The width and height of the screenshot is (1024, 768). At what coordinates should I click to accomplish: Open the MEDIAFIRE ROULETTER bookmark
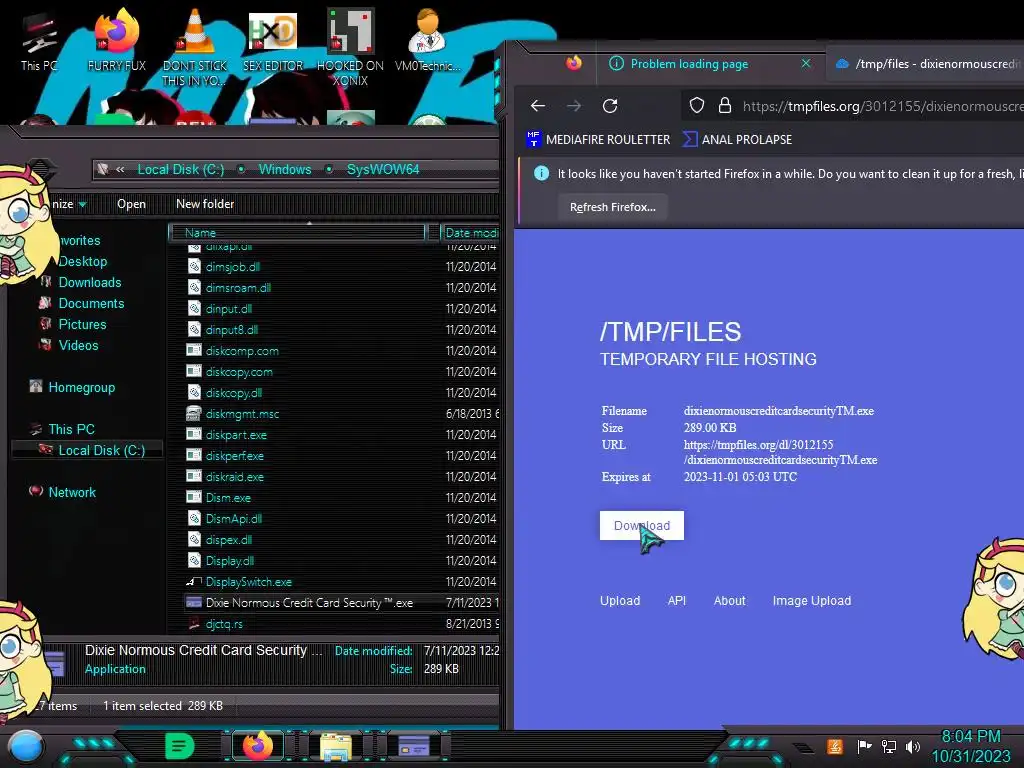click(598, 139)
